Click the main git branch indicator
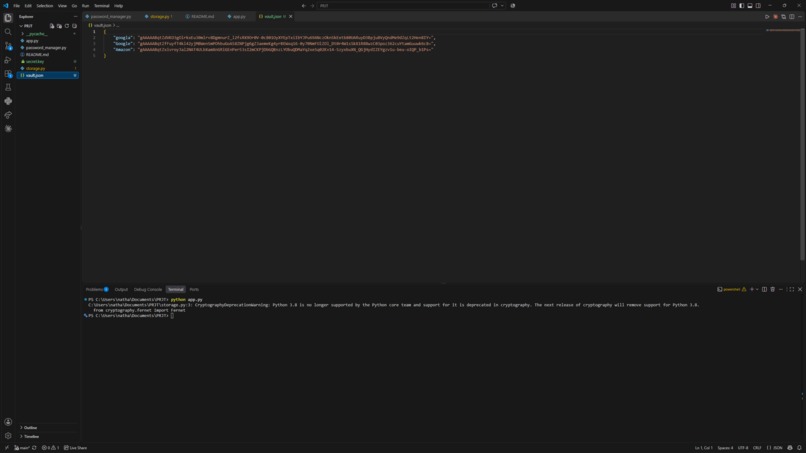The height and width of the screenshot is (453, 806). pyautogui.click(x=22, y=448)
